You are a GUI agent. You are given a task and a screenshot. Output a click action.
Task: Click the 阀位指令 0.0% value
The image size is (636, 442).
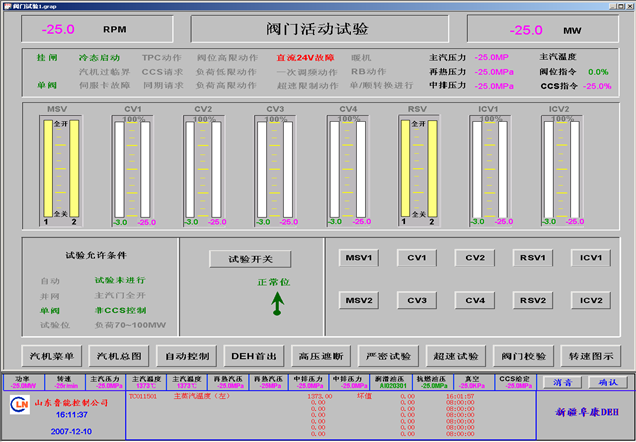[598, 72]
